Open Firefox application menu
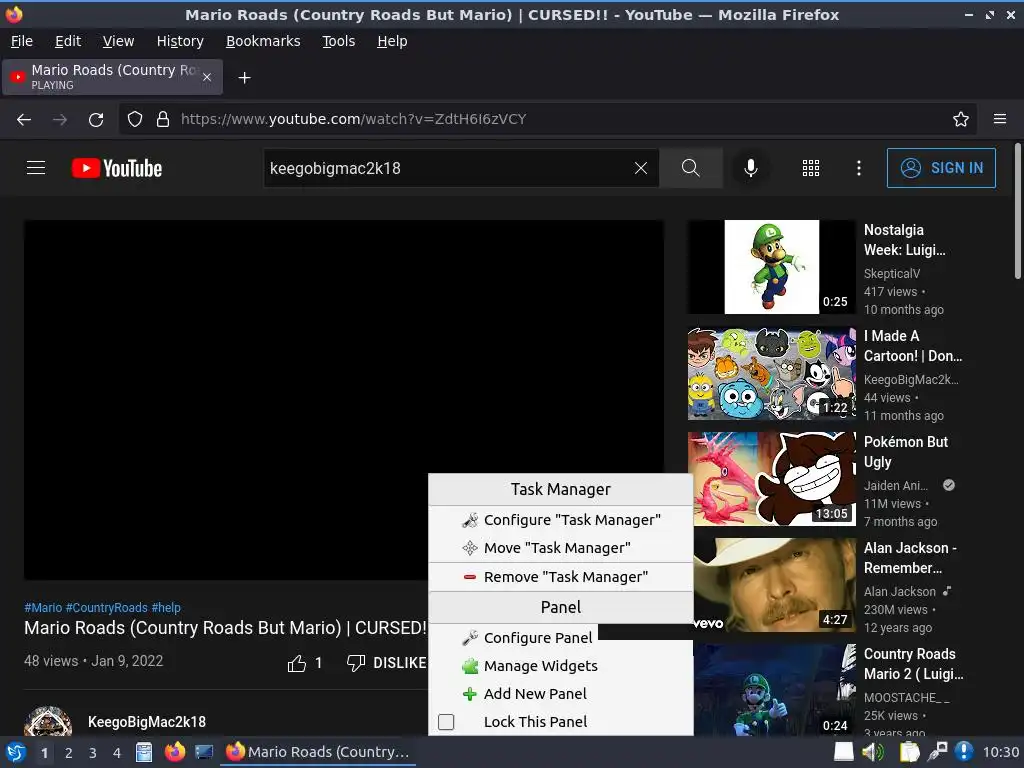 point(1000,120)
